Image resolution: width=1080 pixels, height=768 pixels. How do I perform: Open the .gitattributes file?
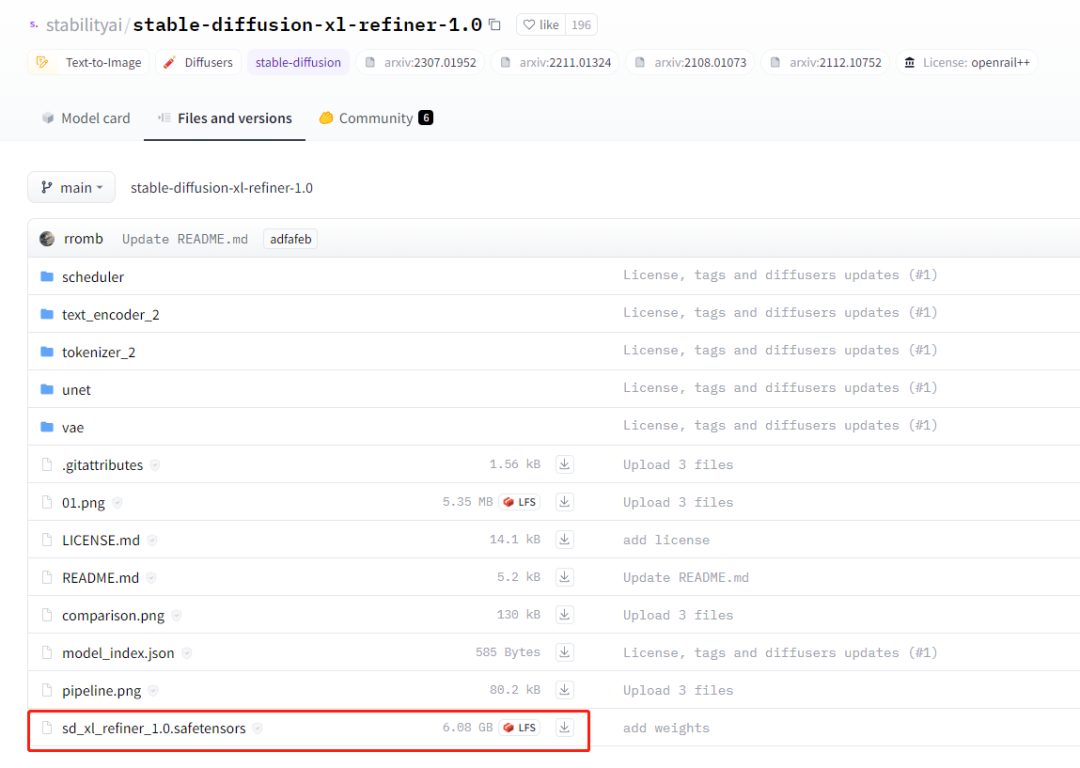(103, 465)
